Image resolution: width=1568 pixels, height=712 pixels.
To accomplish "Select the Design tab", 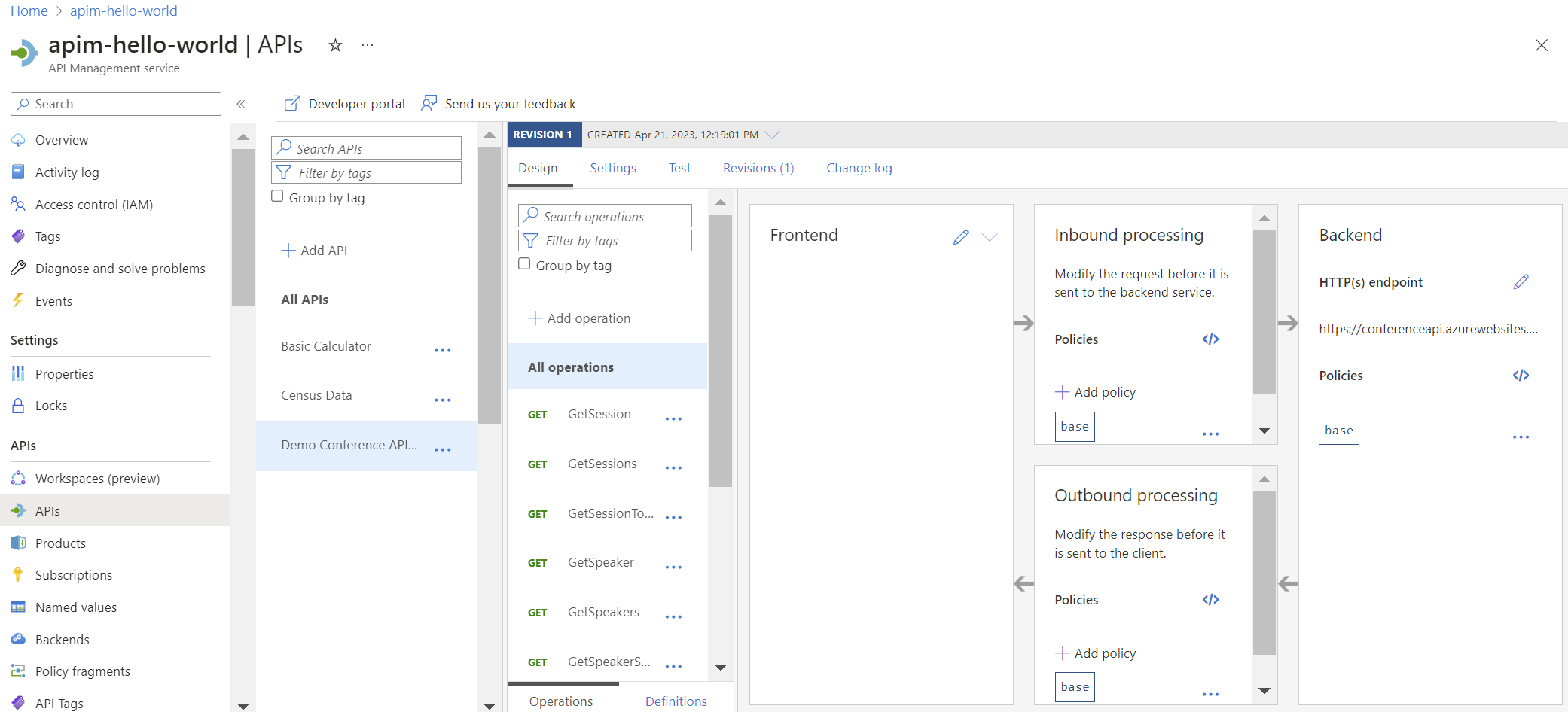I will tap(538, 168).
